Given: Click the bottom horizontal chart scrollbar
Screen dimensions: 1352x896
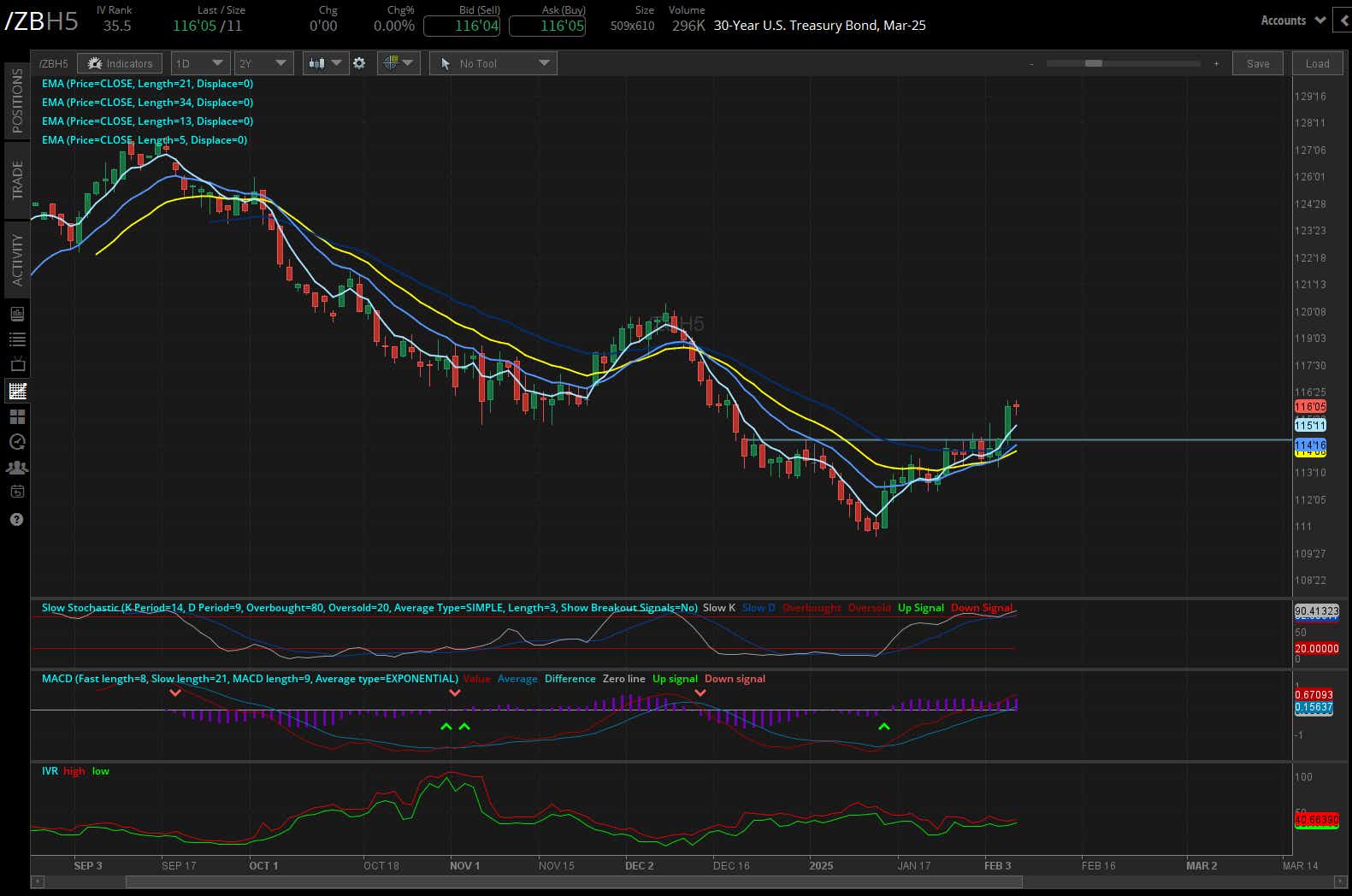Looking at the screenshot, I should click(x=573, y=881).
